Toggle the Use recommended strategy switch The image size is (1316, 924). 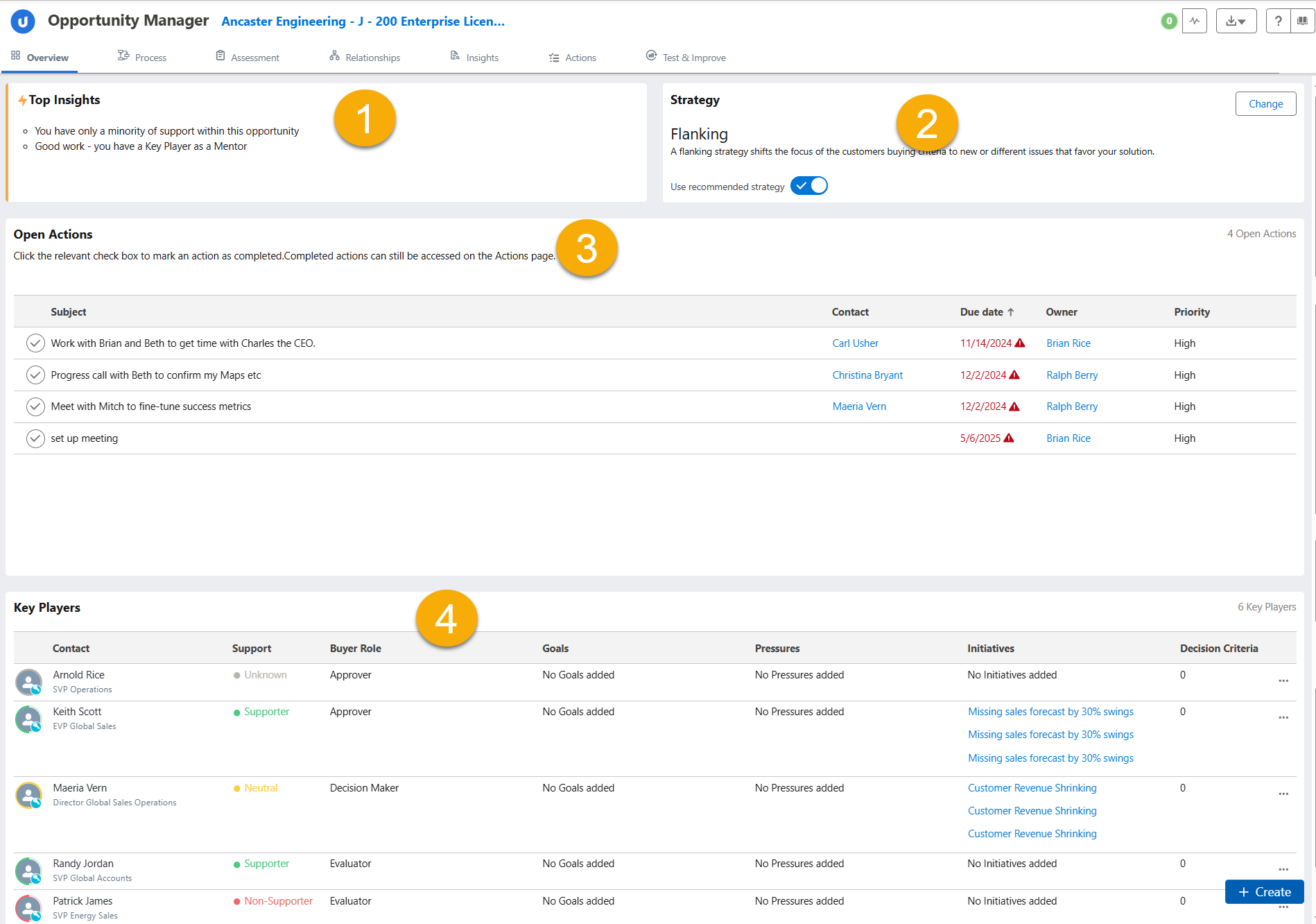point(808,186)
